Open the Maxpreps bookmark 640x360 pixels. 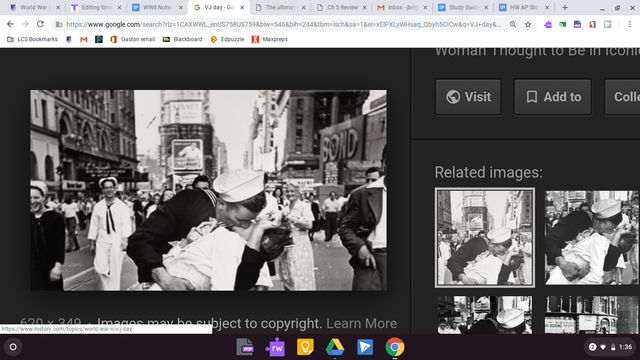point(270,40)
